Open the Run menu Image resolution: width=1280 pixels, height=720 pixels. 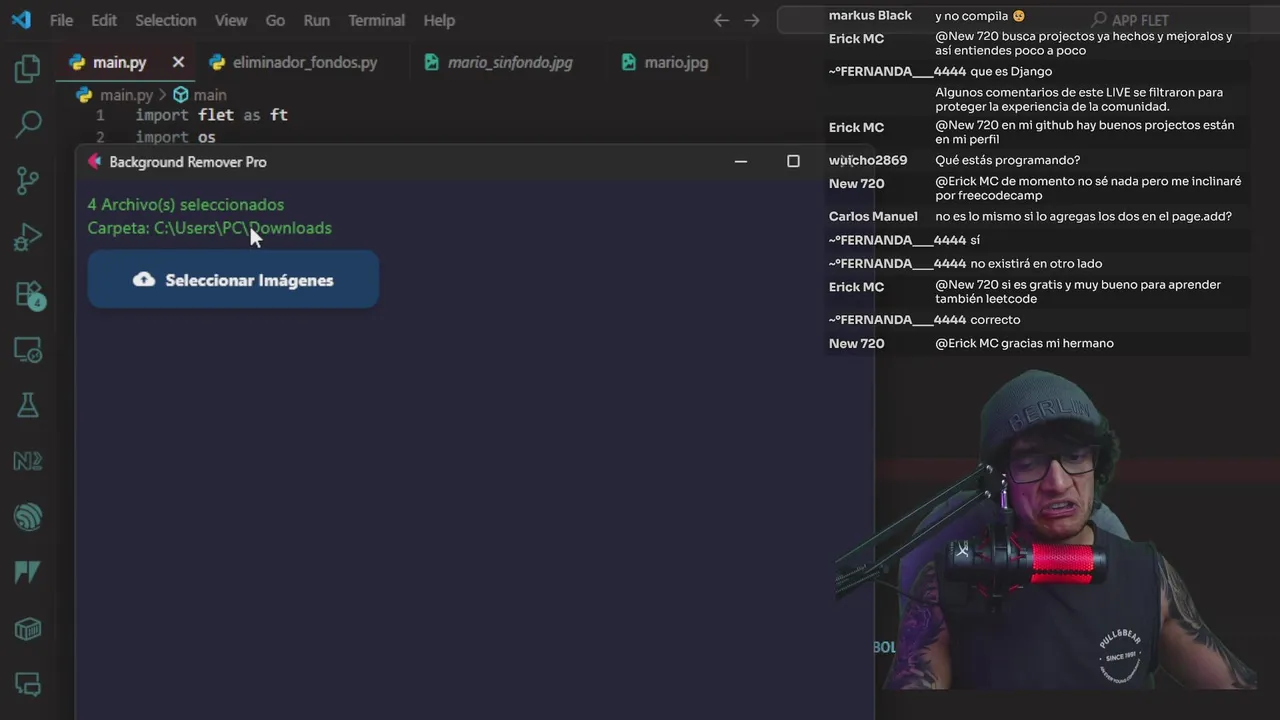pos(317,20)
